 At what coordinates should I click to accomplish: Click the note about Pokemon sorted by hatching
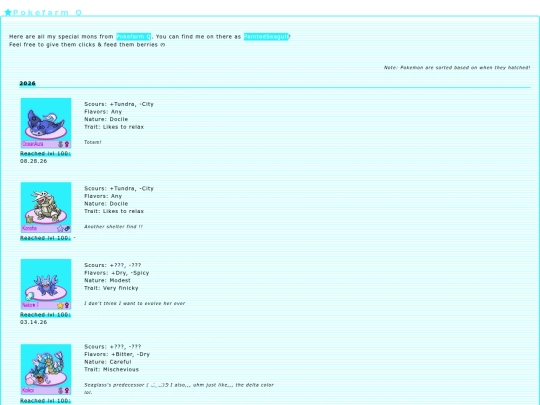coord(457,68)
